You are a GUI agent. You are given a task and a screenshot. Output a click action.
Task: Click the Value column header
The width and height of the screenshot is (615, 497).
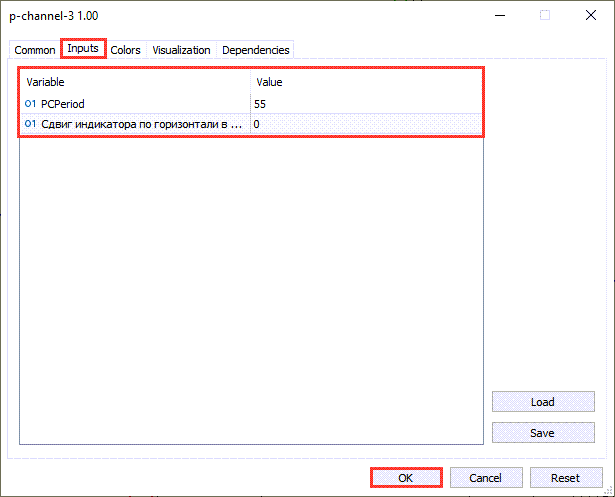(366, 82)
